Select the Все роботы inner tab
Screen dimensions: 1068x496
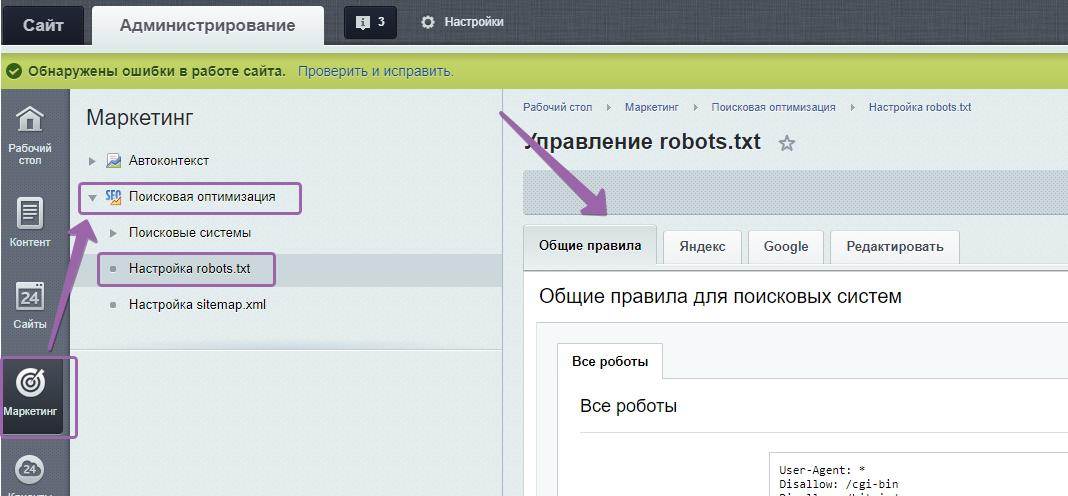pyautogui.click(x=610, y=361)
